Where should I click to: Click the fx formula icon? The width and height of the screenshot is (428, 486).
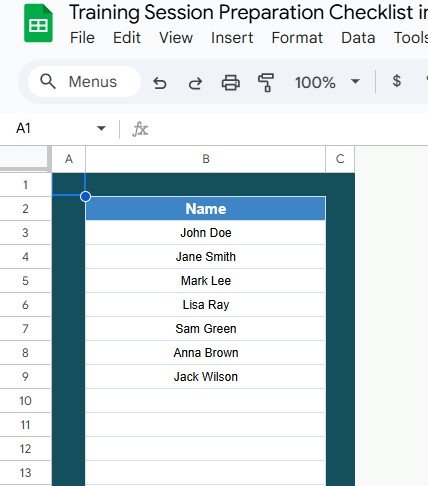[140, 129]
